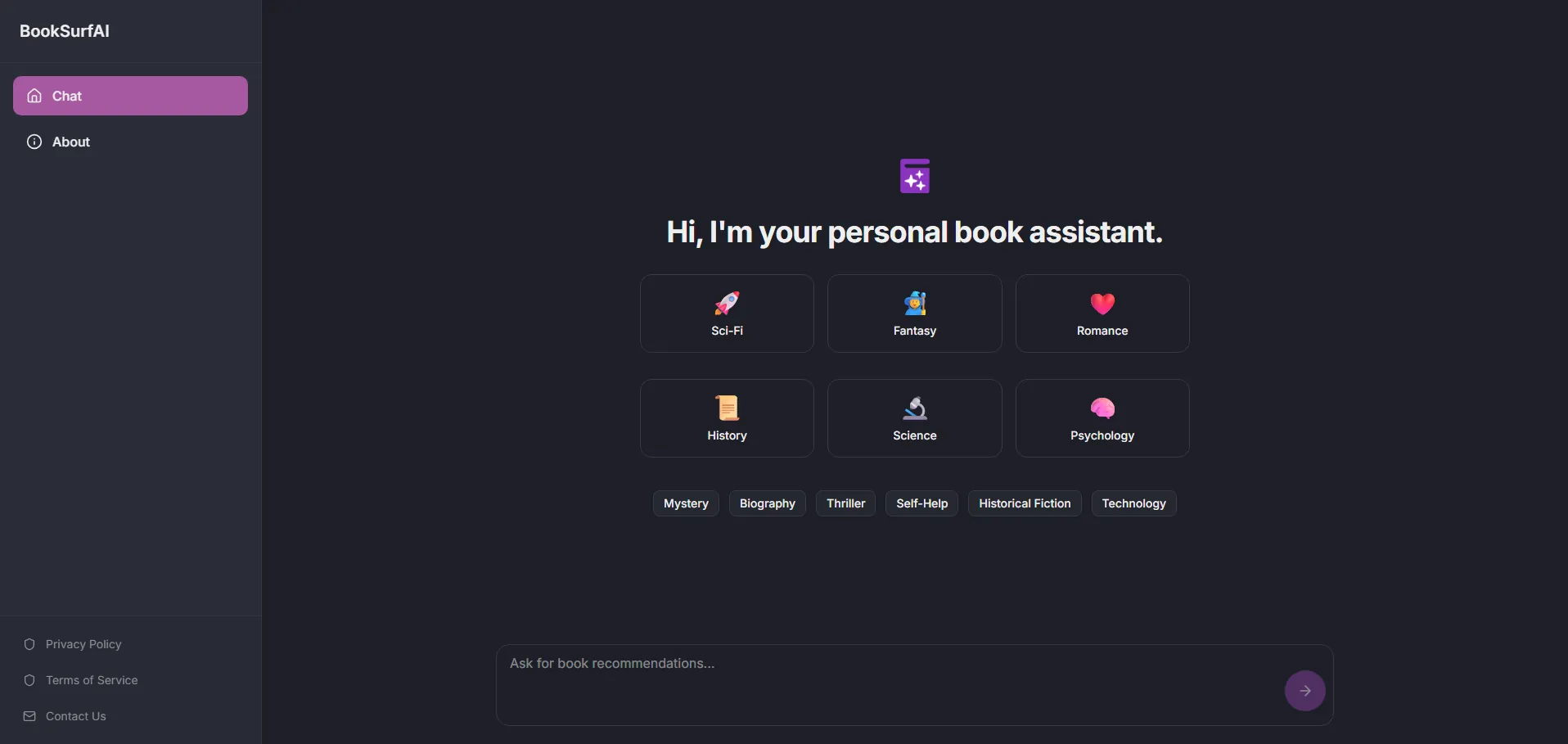Select the wizard Fantasy icon
The width and height of the screenshot is (1568, 744).
914,304
